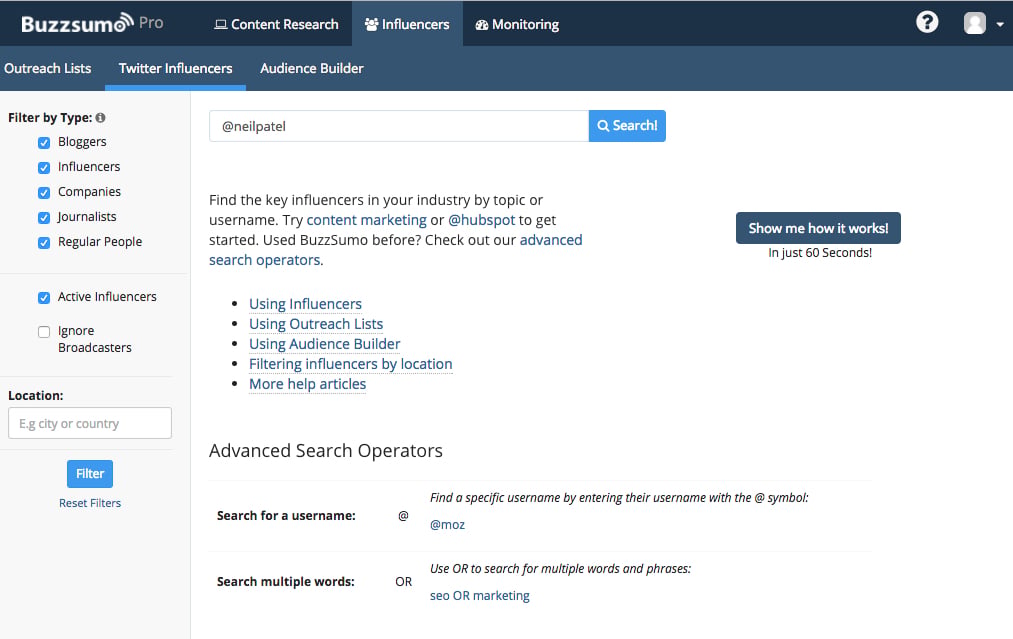Image resolution: width=1013 pixels, height=639 pixels.
Task: Switch to Audience Builder tab
Action: (311, 68)
